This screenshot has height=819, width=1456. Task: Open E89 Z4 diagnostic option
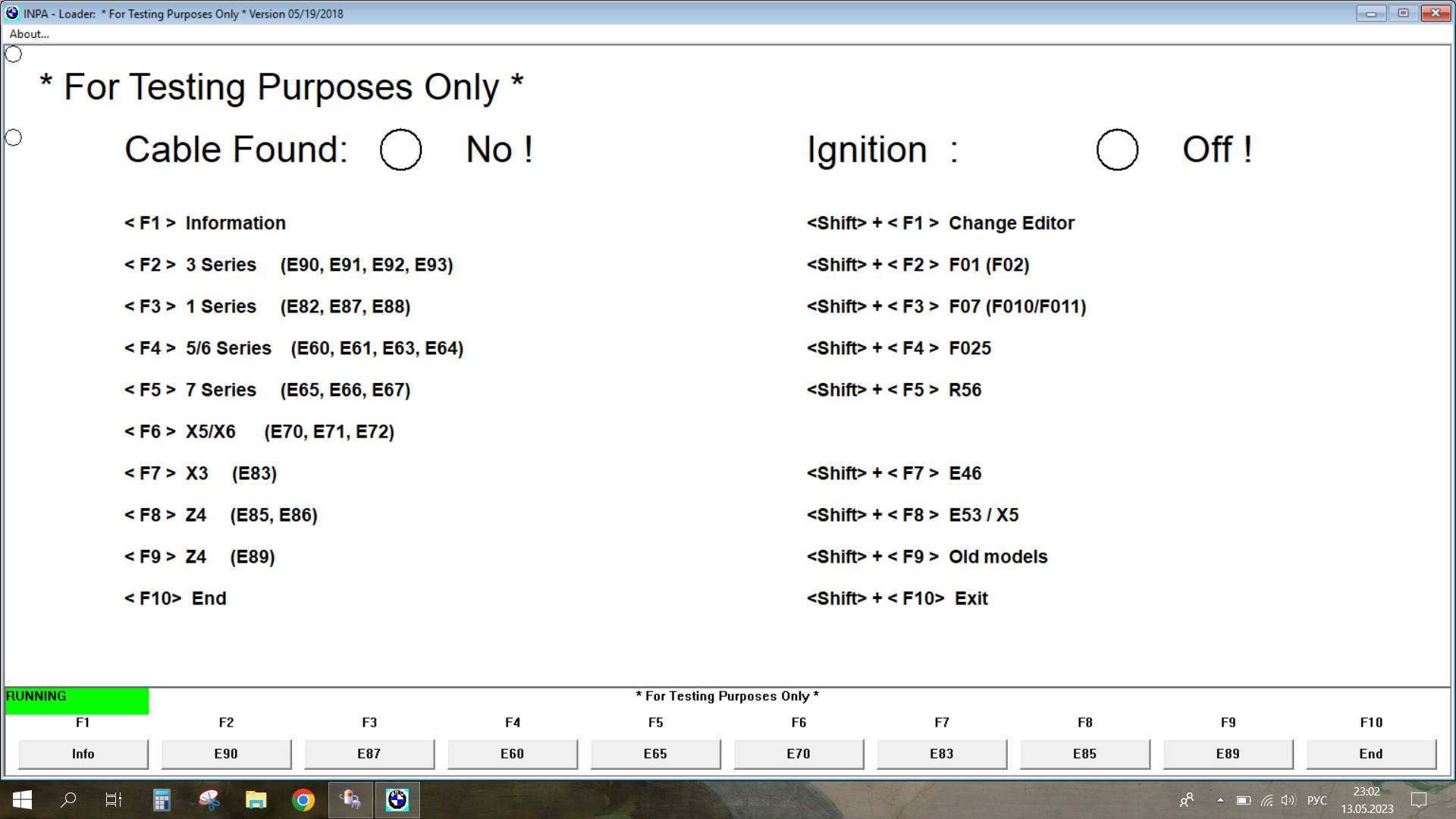pyautogui.click(x=1228, y=753)
